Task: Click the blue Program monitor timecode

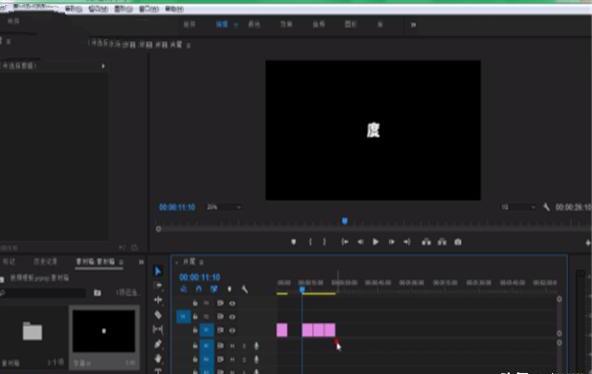Action: point(177,207)
